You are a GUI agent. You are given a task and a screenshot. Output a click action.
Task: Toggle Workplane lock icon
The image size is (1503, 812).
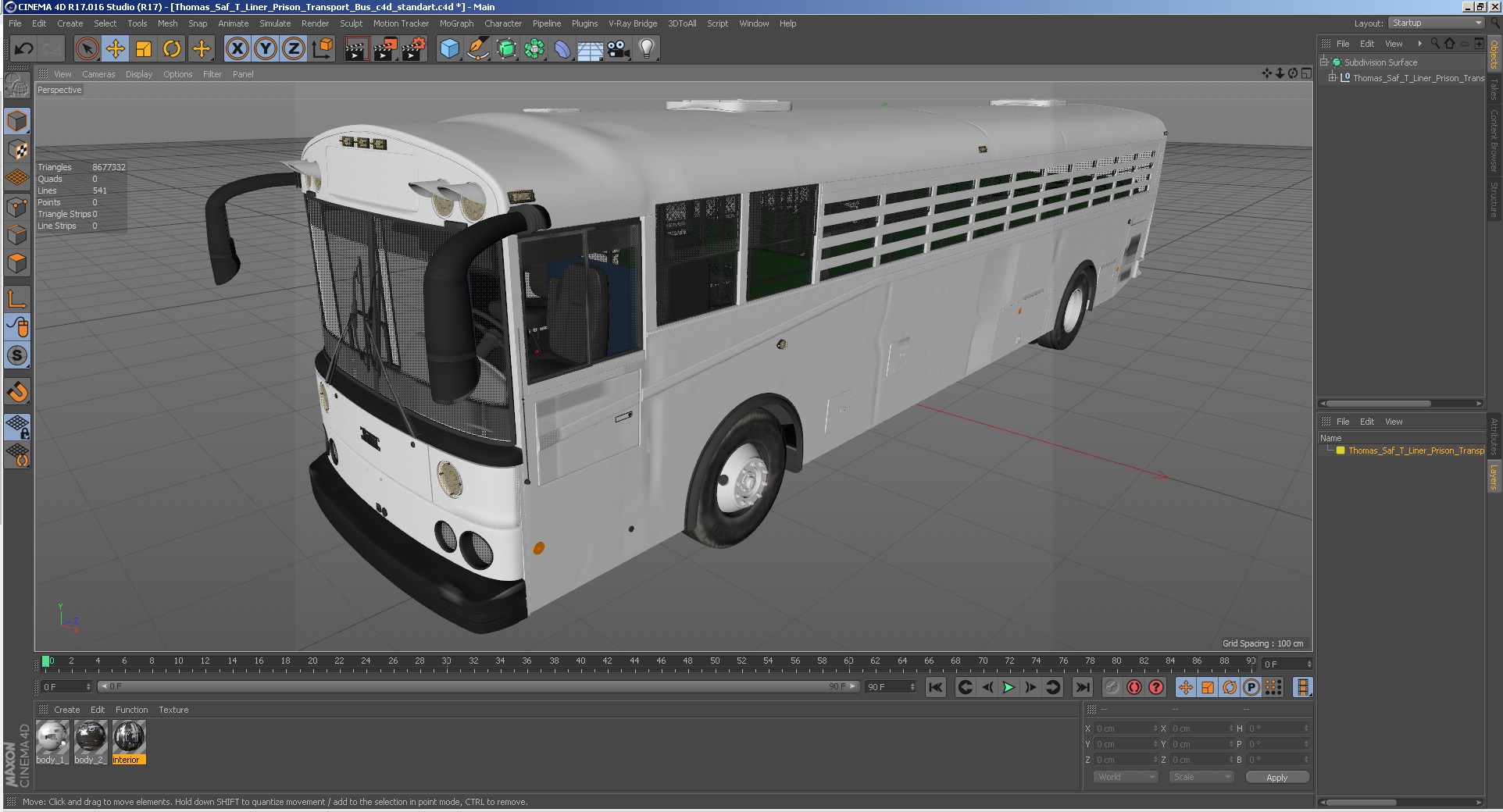click(17, 426)
